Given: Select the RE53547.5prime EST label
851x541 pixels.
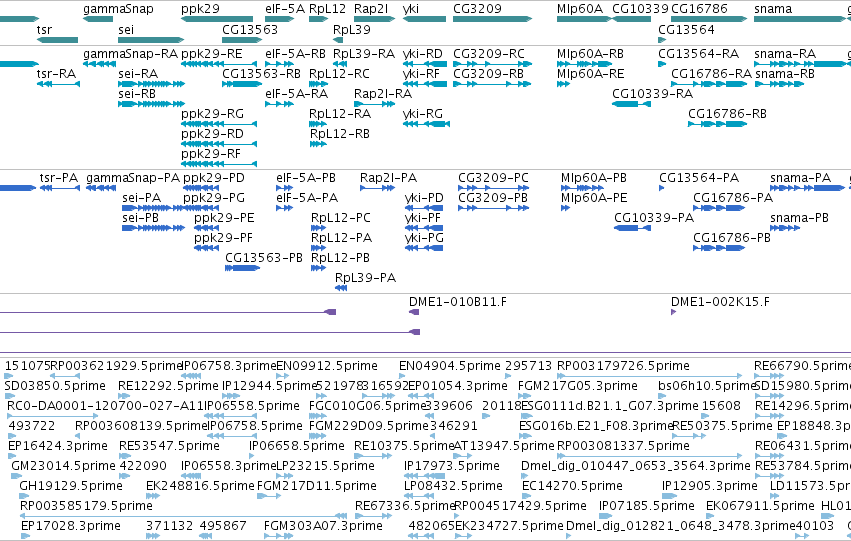Looking at the screenshot, I should tap(169, 446).
